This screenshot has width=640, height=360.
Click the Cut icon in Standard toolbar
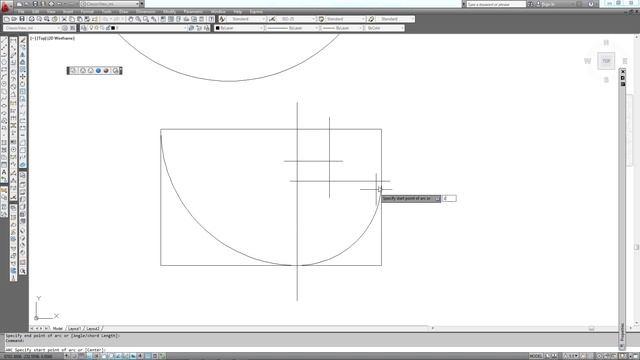tap(64, 19)
